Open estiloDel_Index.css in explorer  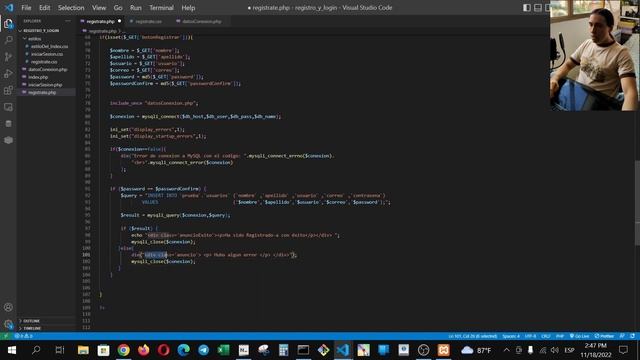tap(49, 46)
